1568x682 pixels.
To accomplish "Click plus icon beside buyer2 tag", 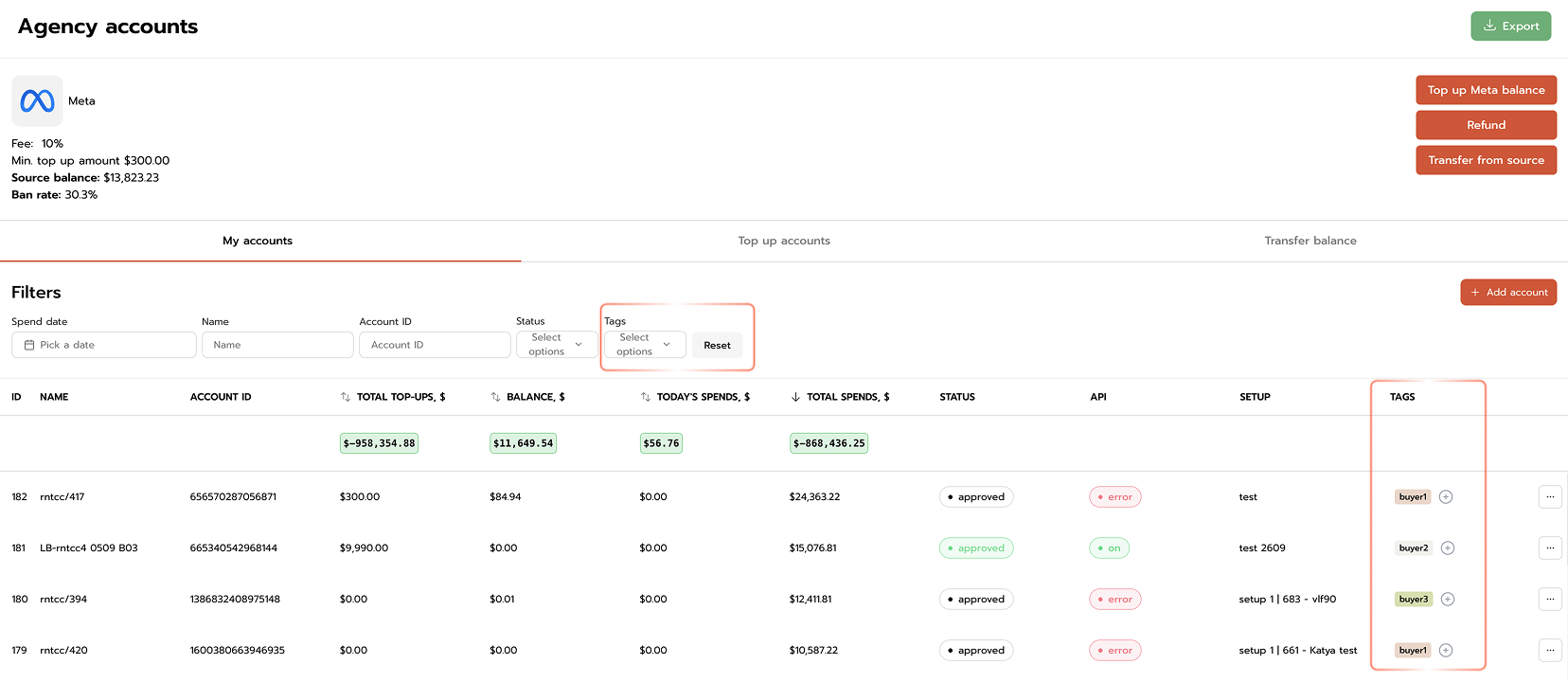I will (1448, 548).
